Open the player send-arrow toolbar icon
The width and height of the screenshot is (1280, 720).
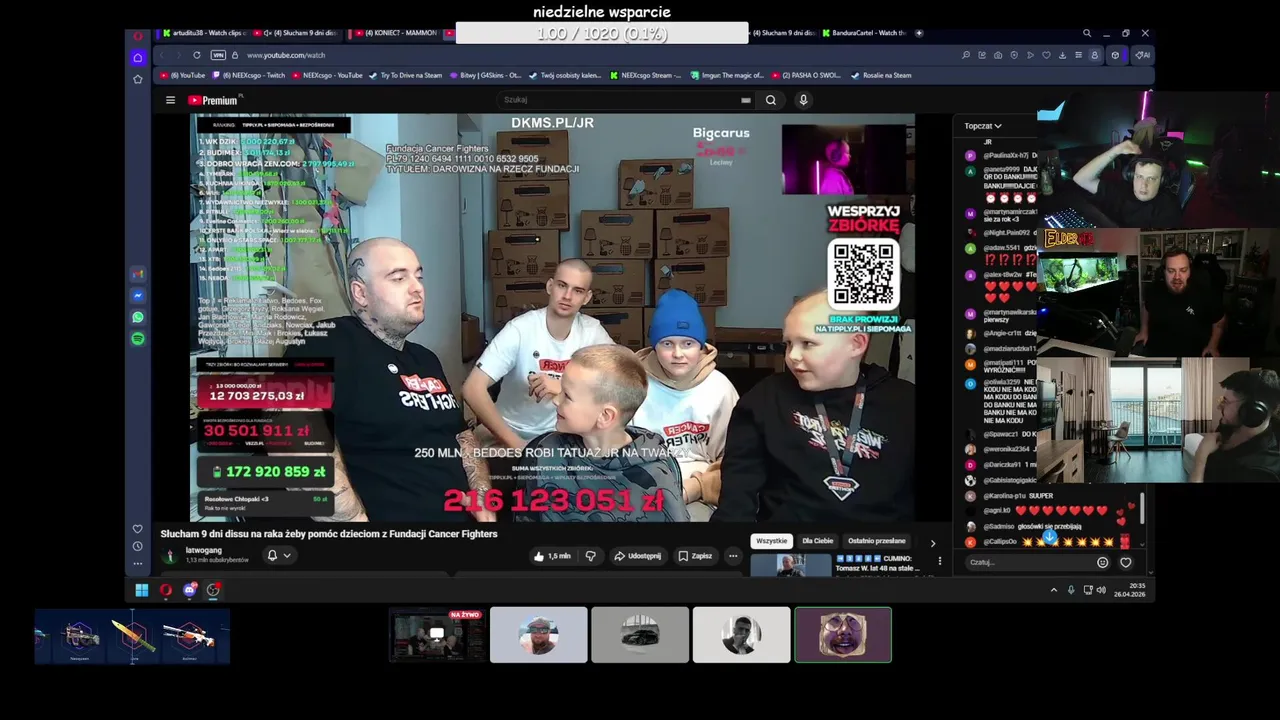(1030, 55)
